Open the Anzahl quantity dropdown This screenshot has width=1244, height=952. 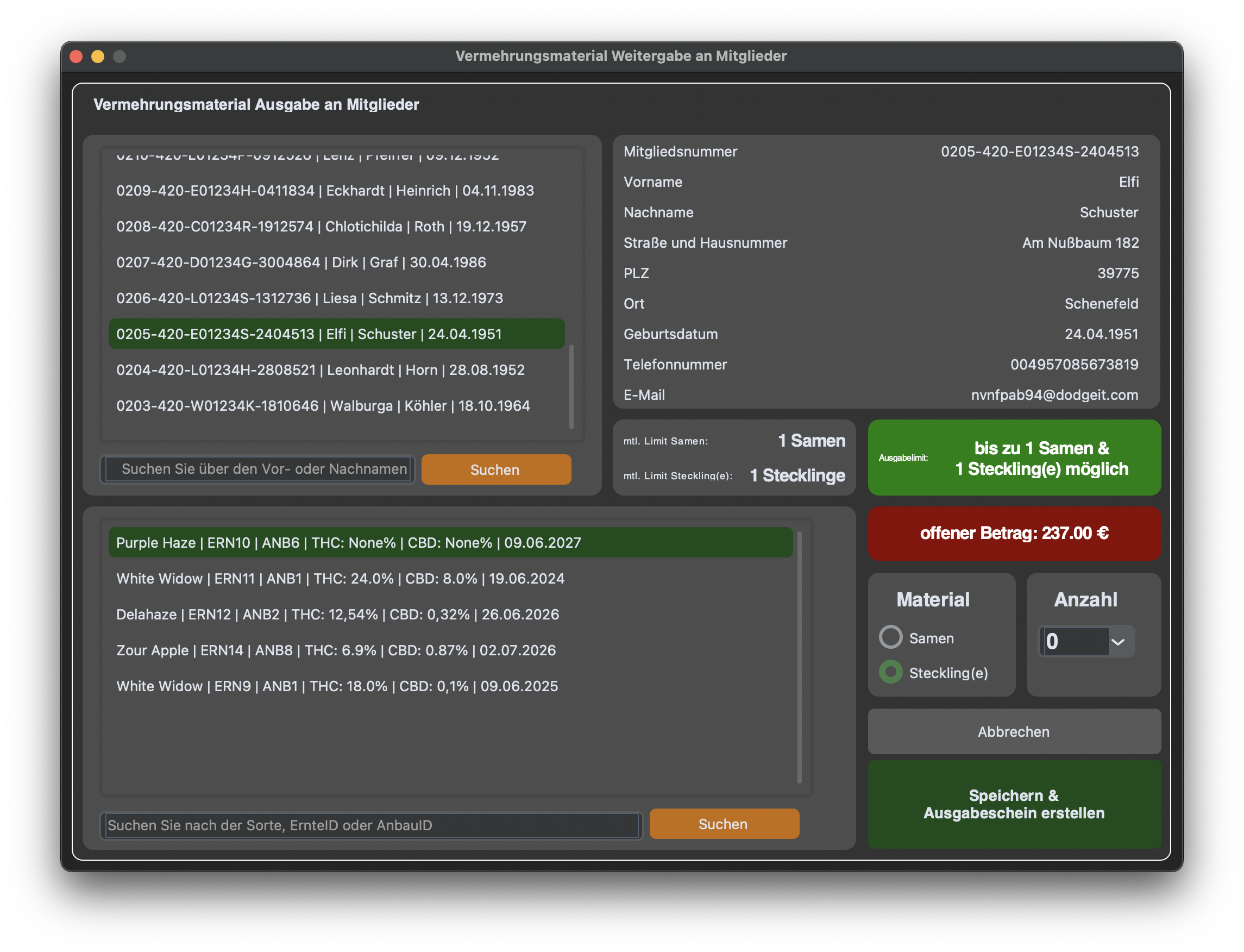click(x=1117, y=642)
